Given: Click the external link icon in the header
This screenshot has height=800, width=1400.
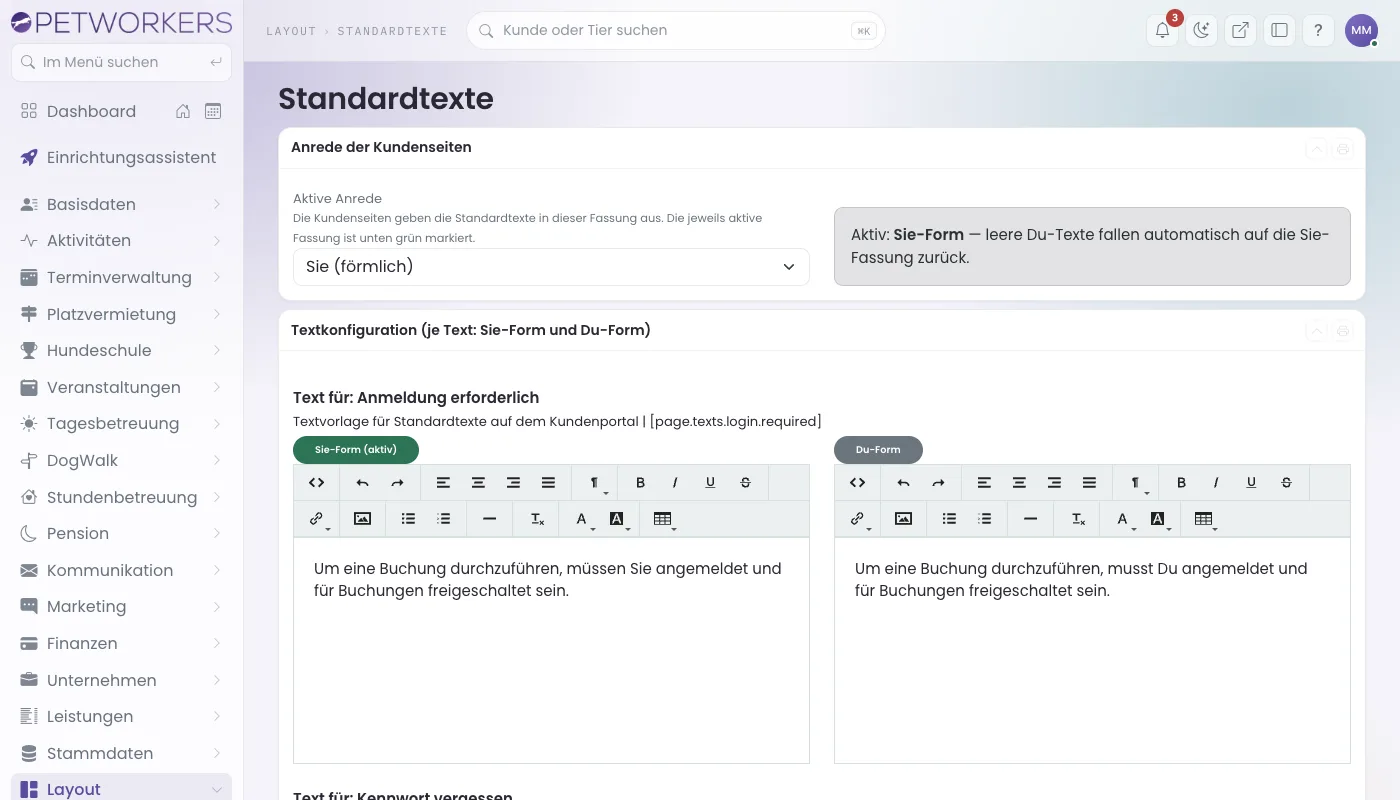Looking at the screenshot, I should pyautogui.click(x=1240, y=30).
